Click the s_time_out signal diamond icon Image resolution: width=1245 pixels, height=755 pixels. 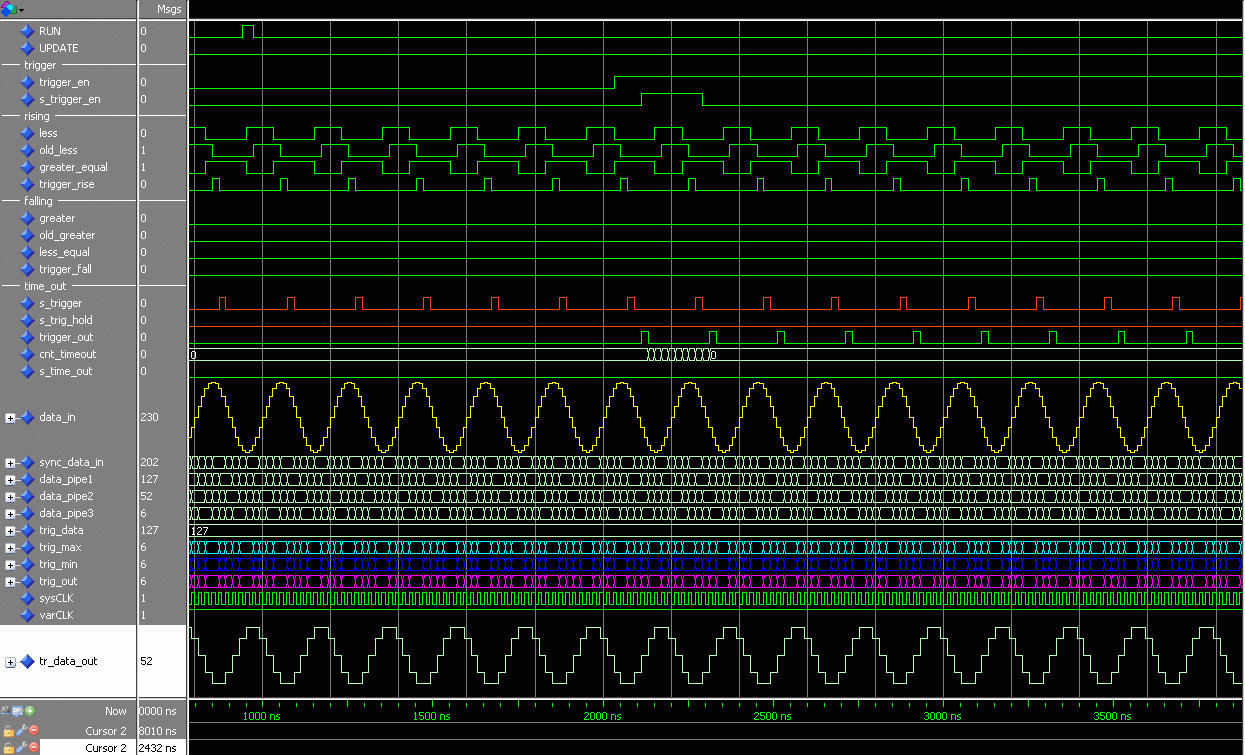click(27, 371)
